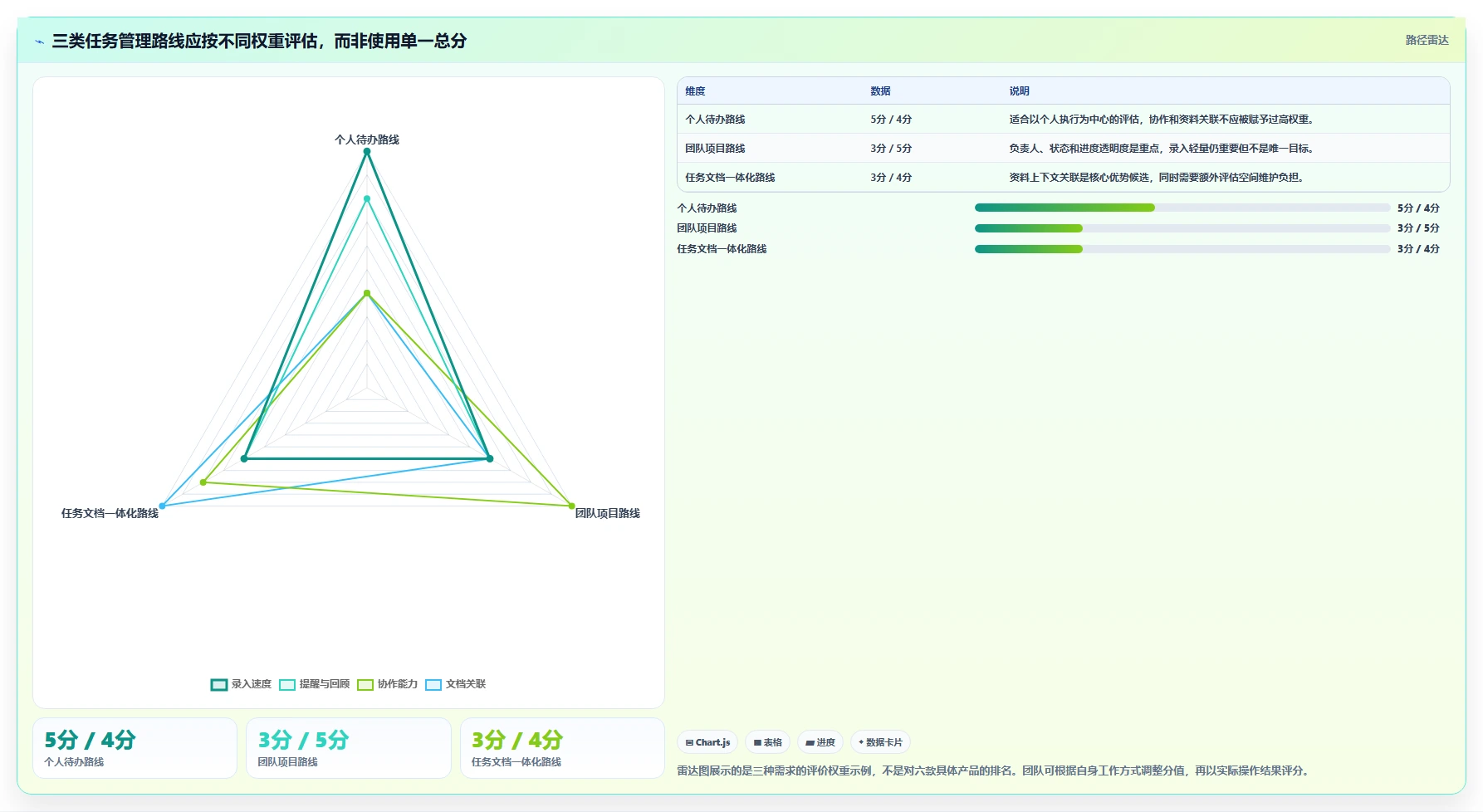Click the 个人待办路线 progress bar

(1182, 208)
